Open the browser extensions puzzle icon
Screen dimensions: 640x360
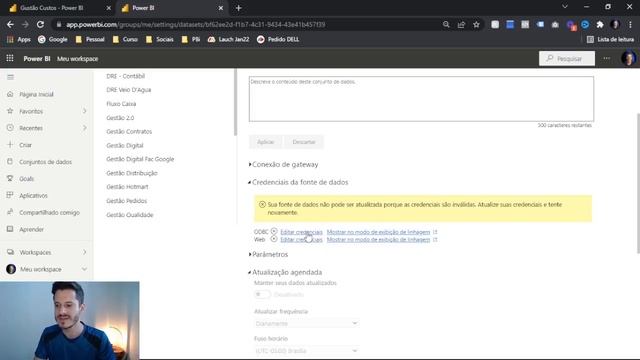(x=600, y=24)
